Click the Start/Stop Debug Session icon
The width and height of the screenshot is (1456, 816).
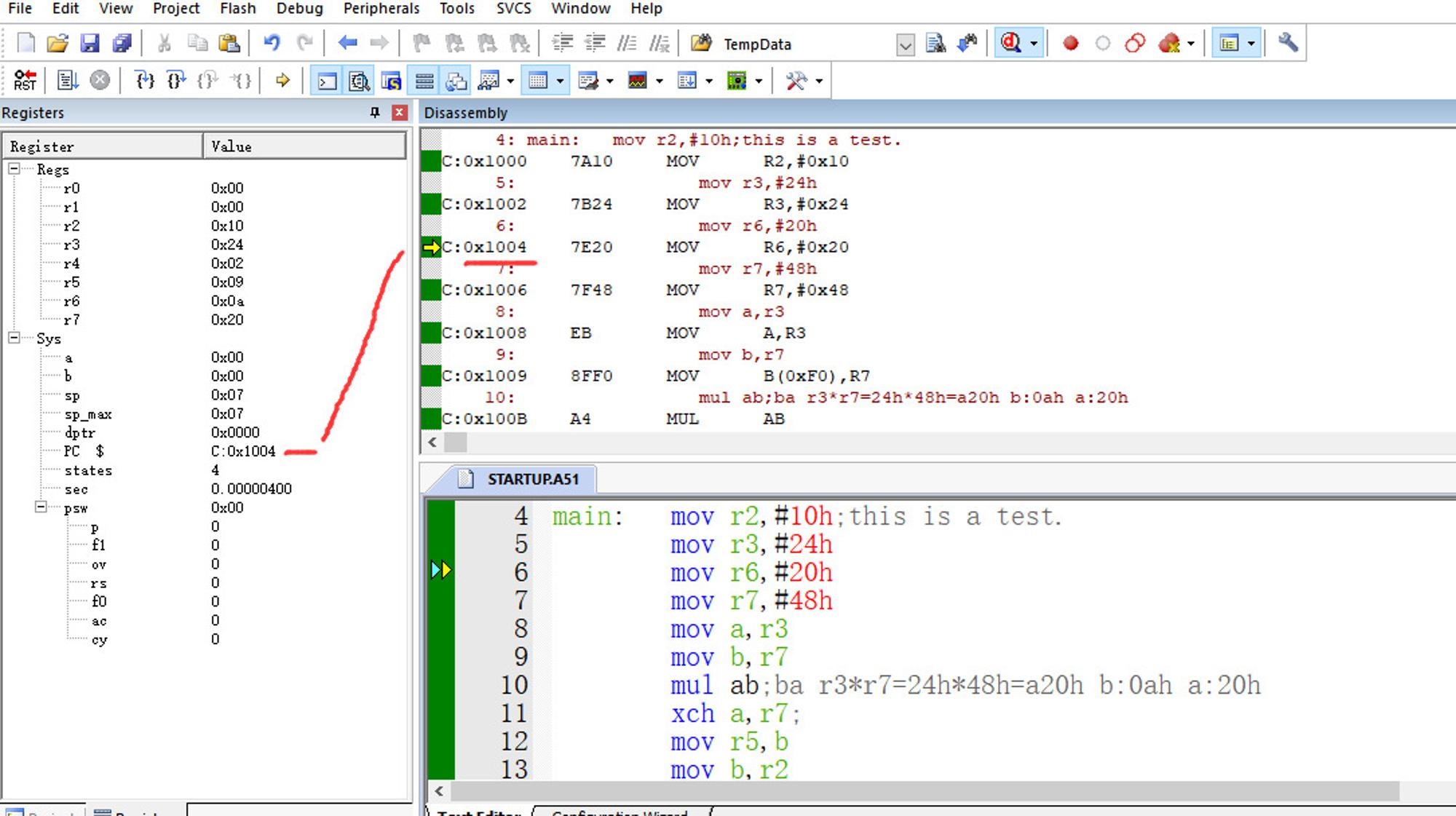pos(1011,44)
